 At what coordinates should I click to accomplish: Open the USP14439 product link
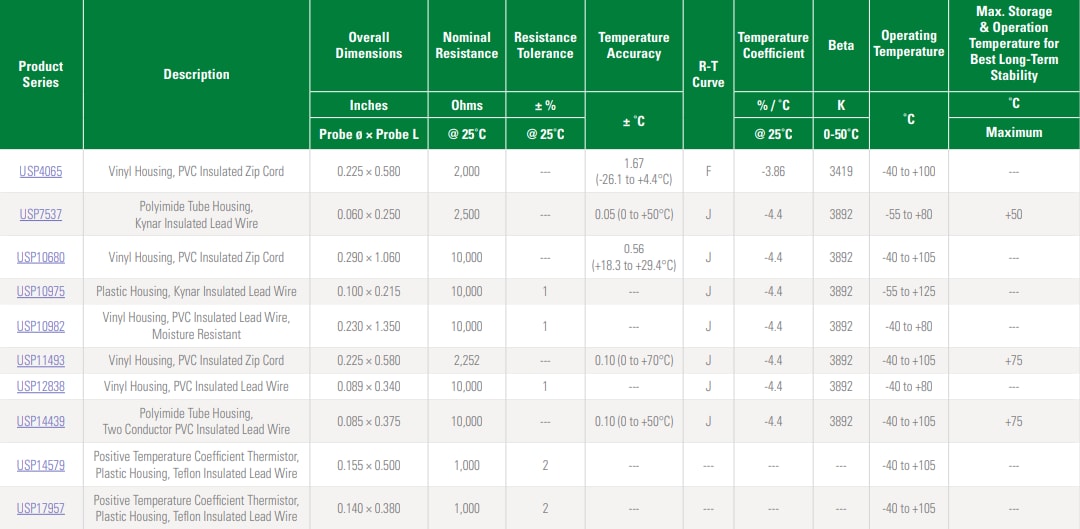pyautogui.click(x=41, y=421)
